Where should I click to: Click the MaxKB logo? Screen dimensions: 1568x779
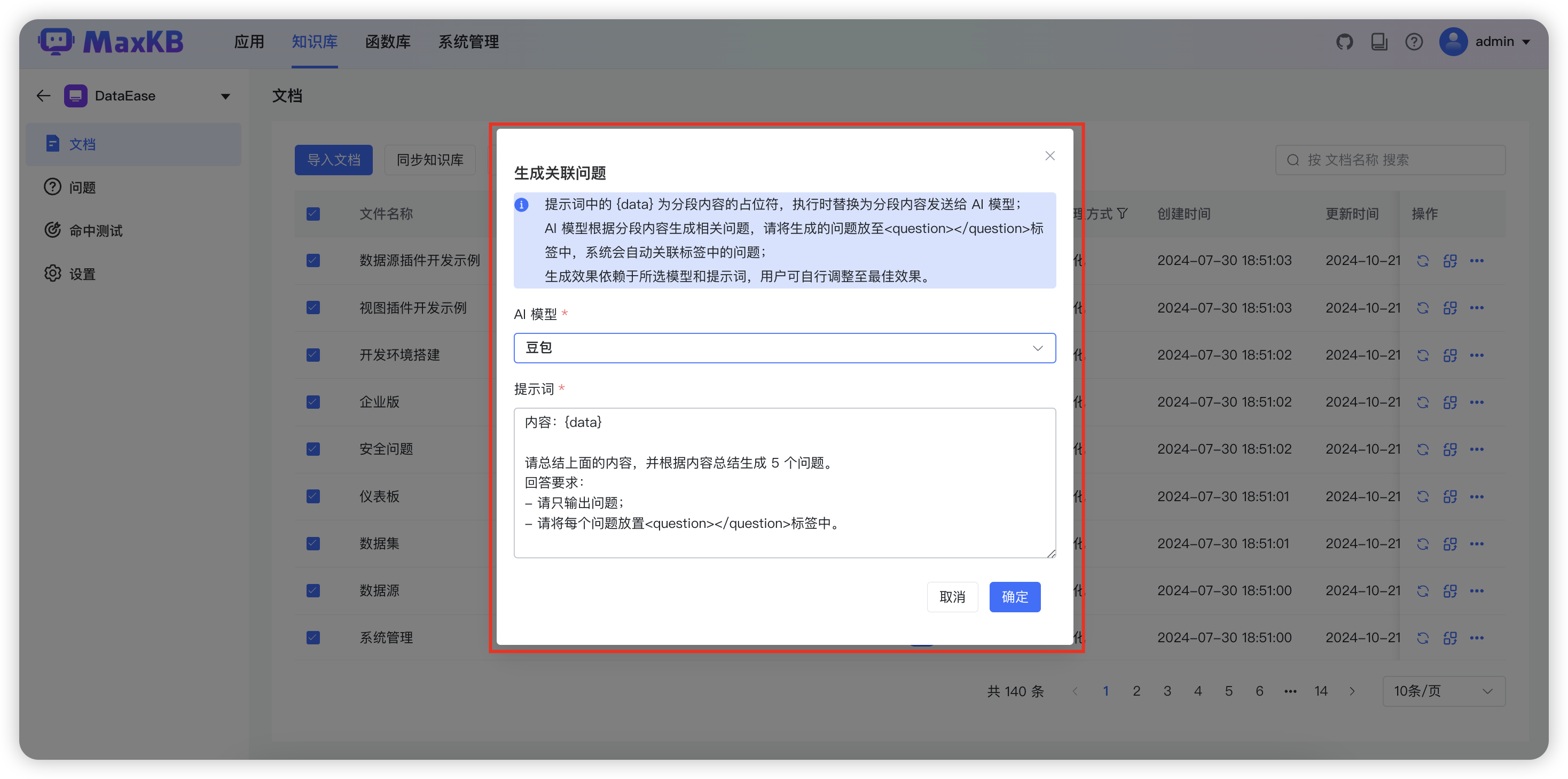pos(112,42)
